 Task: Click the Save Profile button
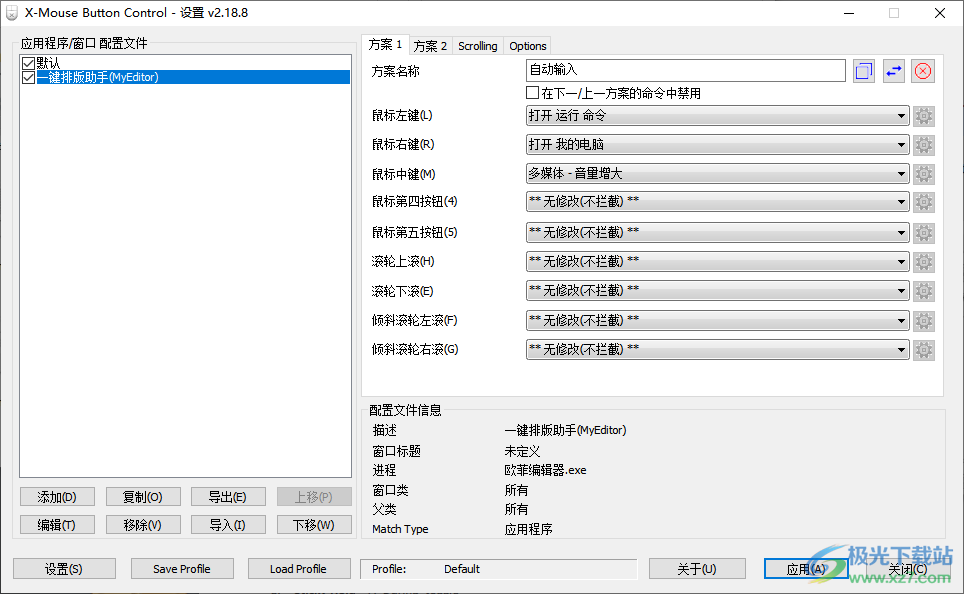pos(182,568)
